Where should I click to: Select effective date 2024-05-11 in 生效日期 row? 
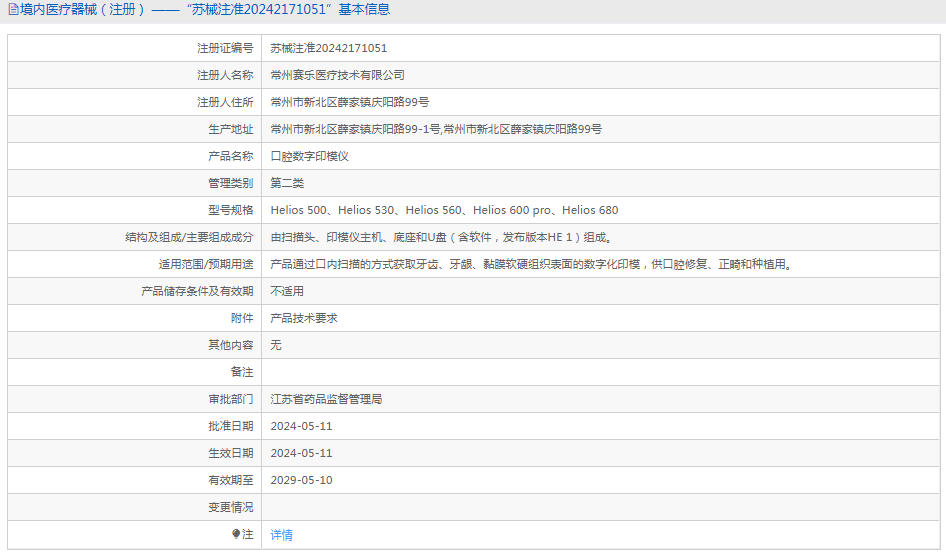point(301,453)
